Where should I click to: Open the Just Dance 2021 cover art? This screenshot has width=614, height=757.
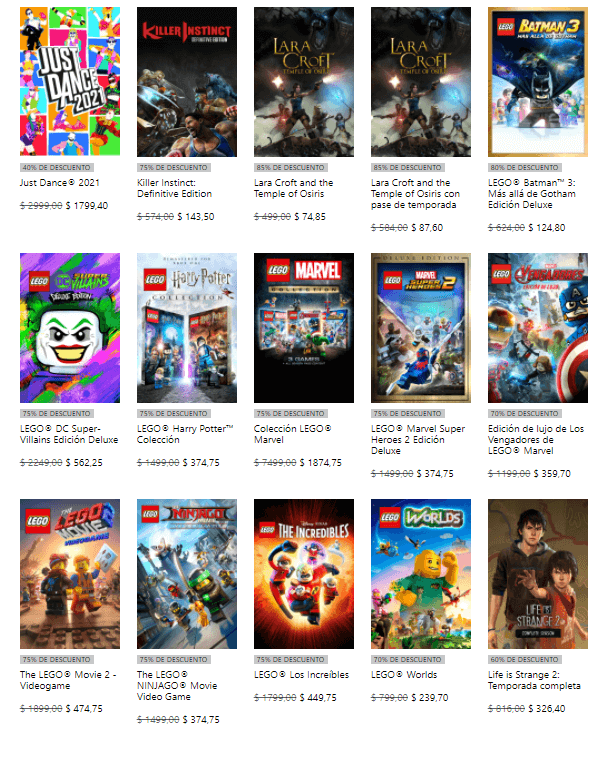pyautogui.click(x=70, y=82)
